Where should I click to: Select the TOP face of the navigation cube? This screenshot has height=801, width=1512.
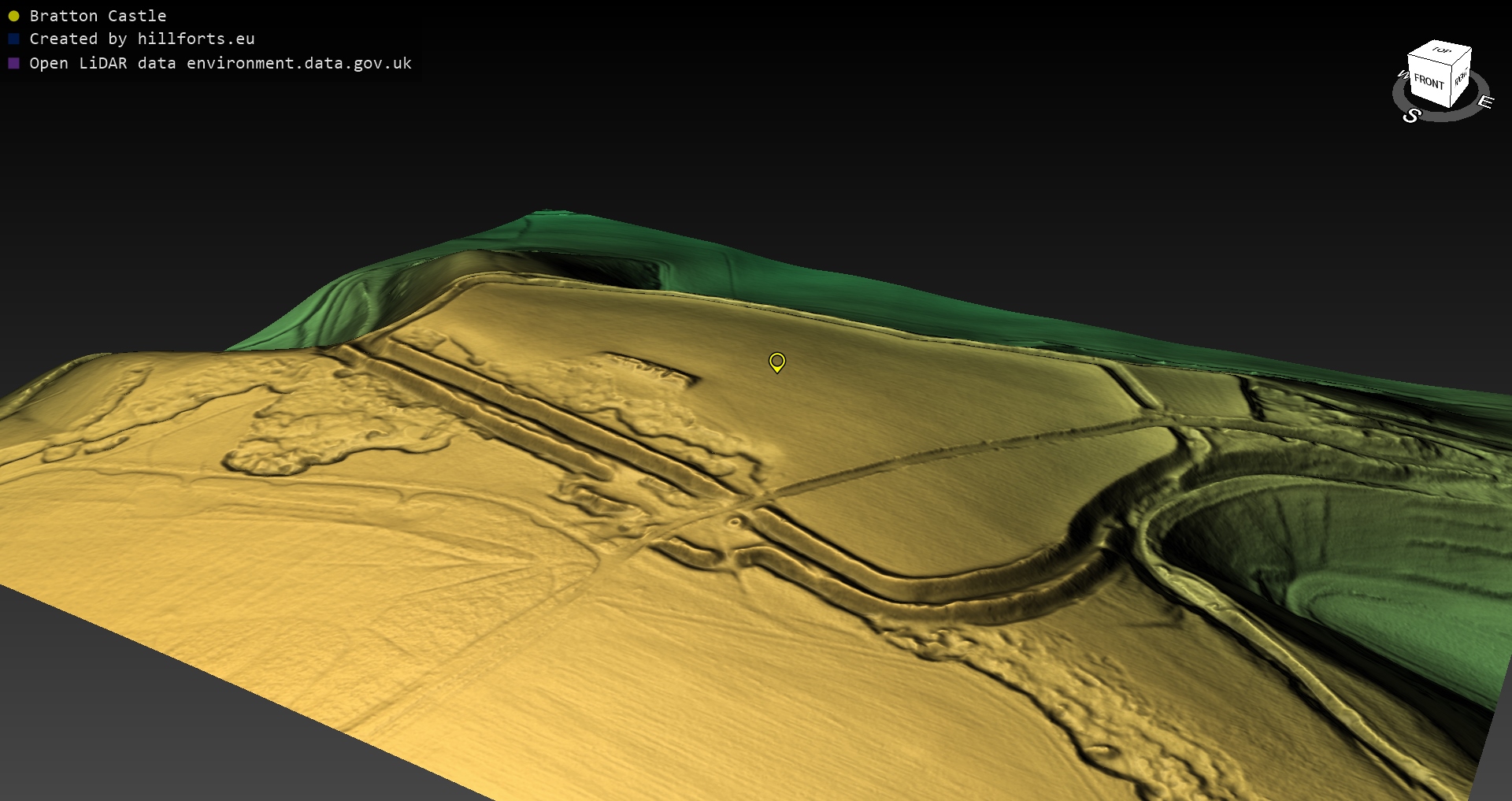point(1440,51)
